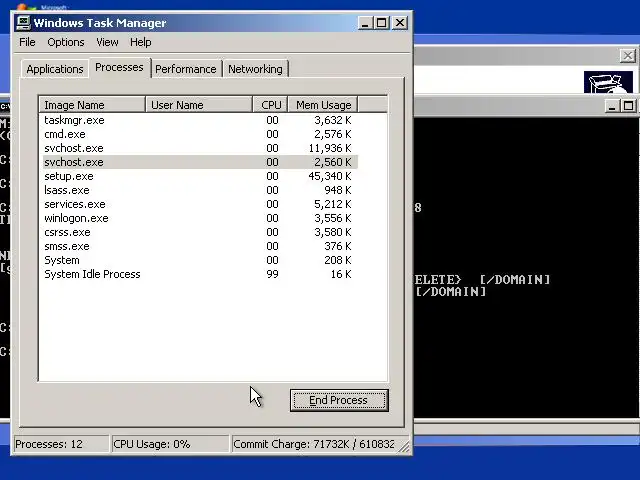The height and width of the screenshot is (480, 640).
Task: Switch to the Performance tab
Action: pos(186,69)
